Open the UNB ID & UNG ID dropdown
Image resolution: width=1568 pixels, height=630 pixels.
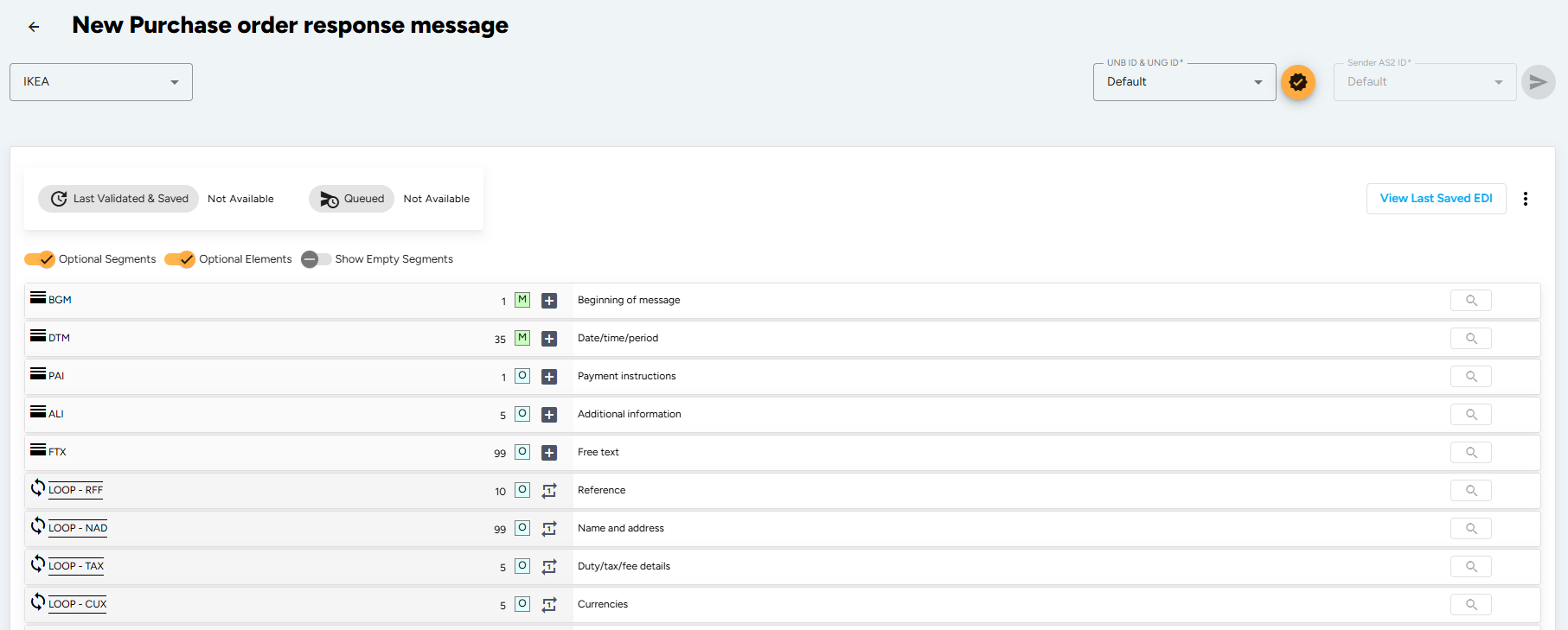1185,82
